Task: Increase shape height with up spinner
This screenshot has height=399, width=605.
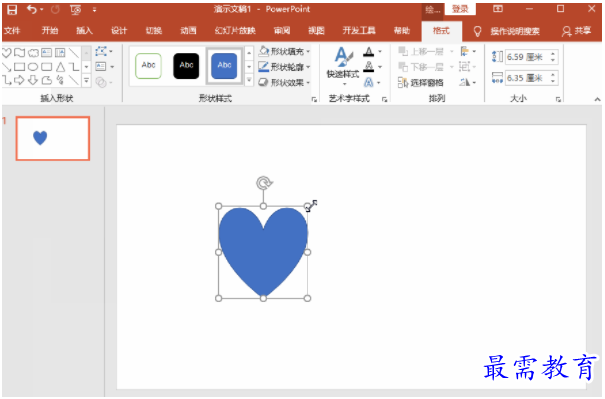Action: click(x=553, y=54)
